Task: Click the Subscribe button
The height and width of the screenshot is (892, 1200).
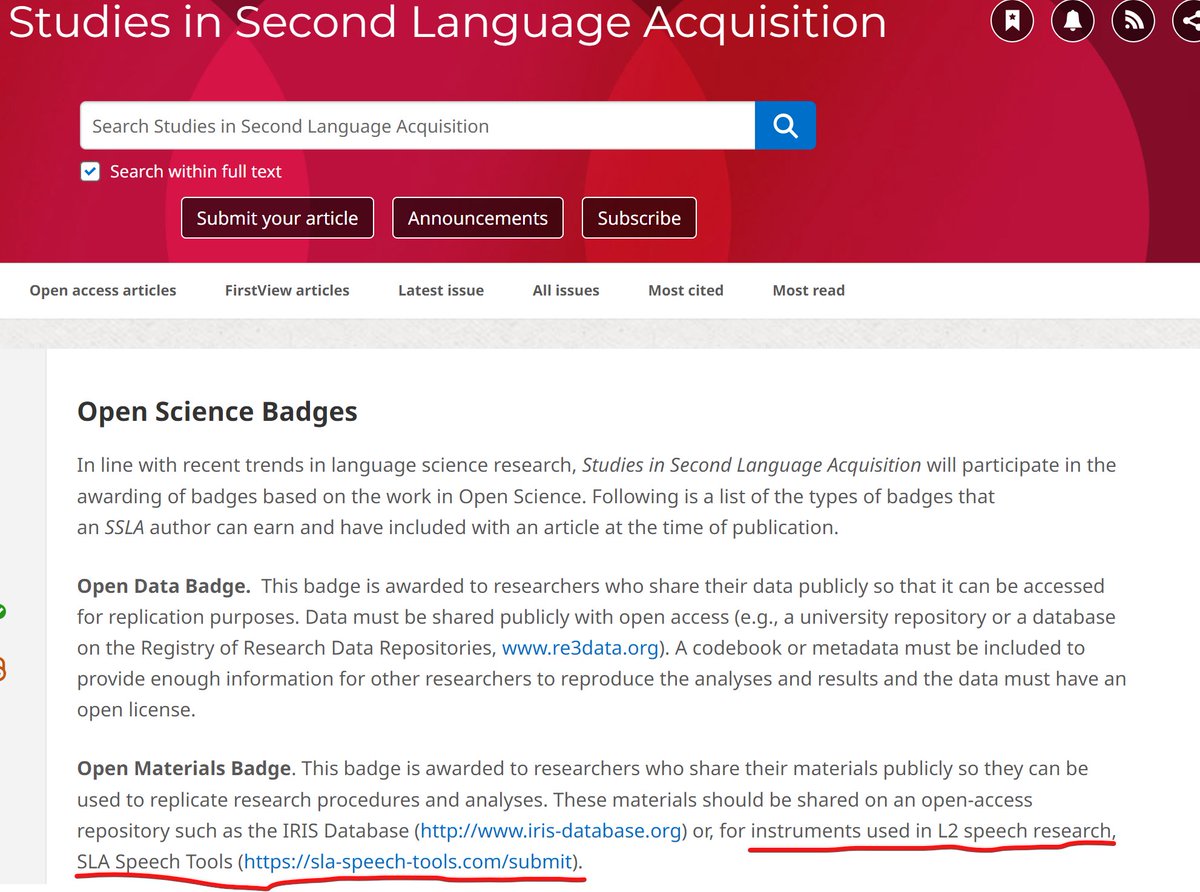Action: pyautogui.click(x=639, y=218)
